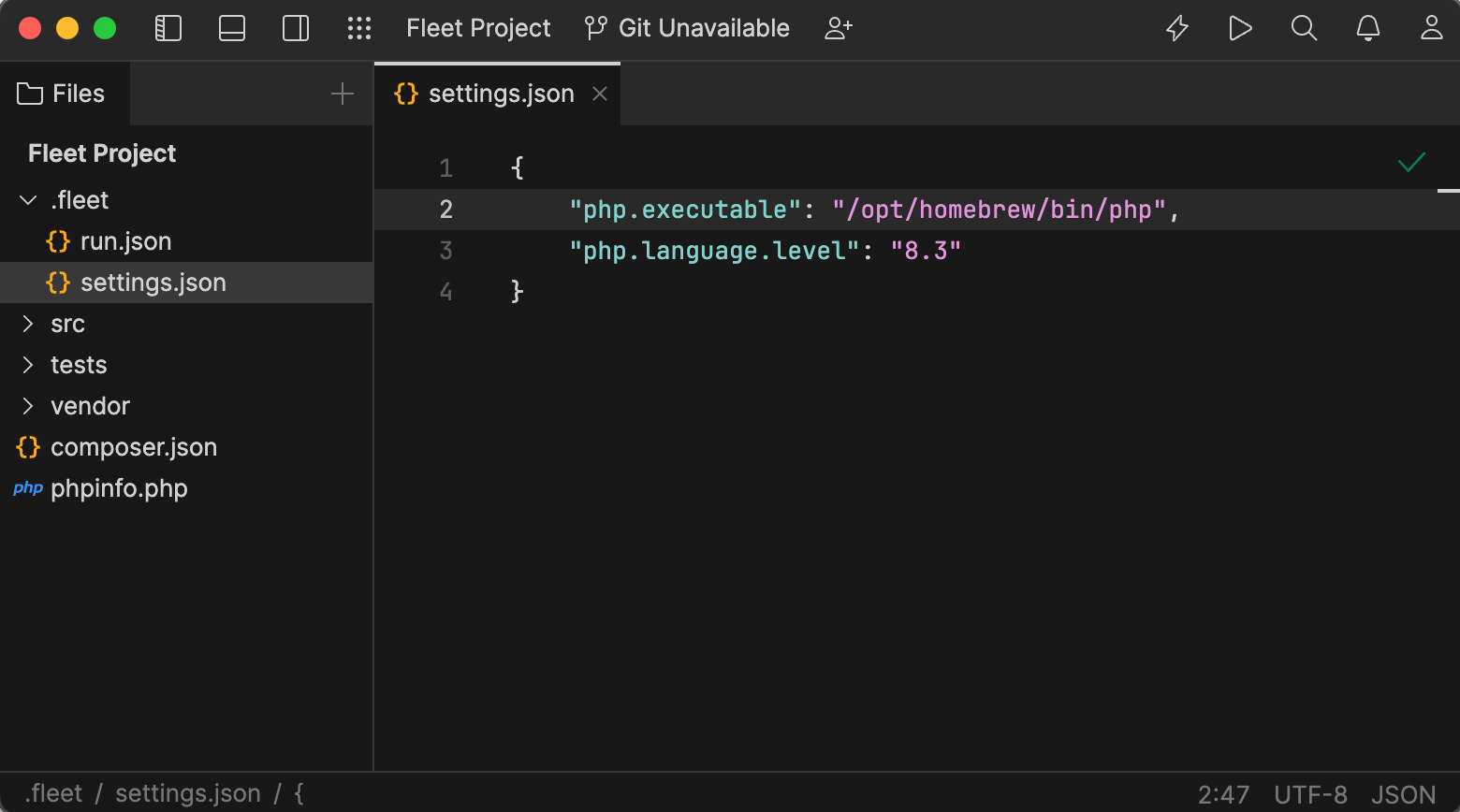Open Git Unavailable menu item
Screen dimensions: 1460x812
click(x=687, y=28)
